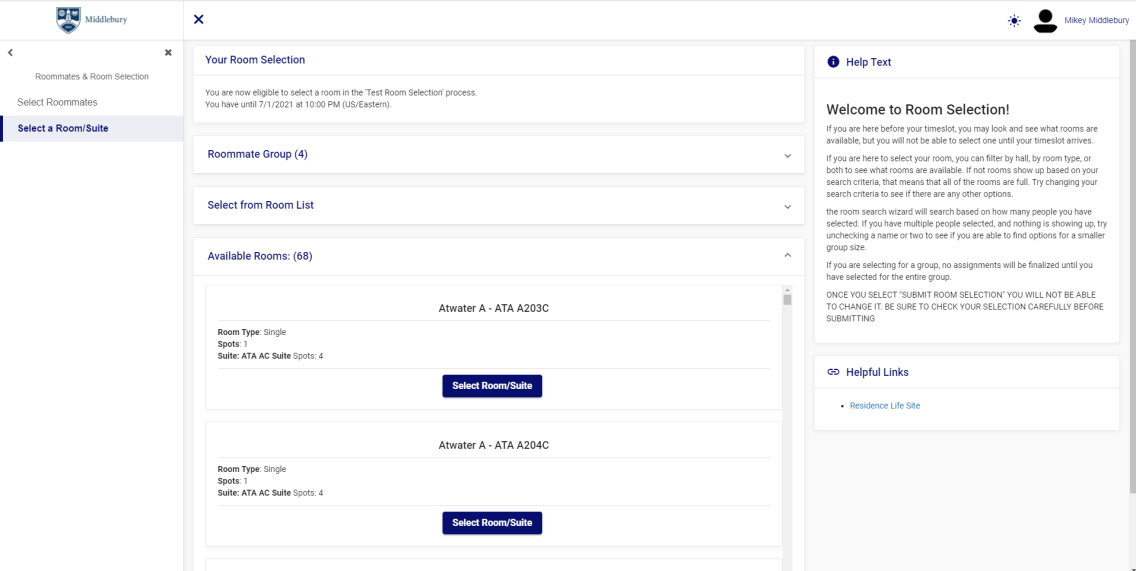Select Room/Suite for Atwater A203C
The width and height of the screenshot is (1136, 571).
click(492, 386)
